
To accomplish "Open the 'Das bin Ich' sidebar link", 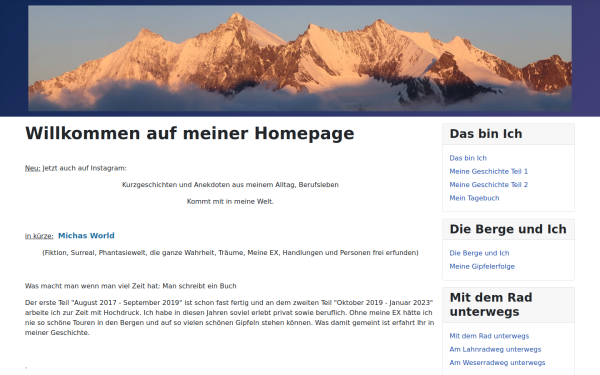I will click(468, 158).
